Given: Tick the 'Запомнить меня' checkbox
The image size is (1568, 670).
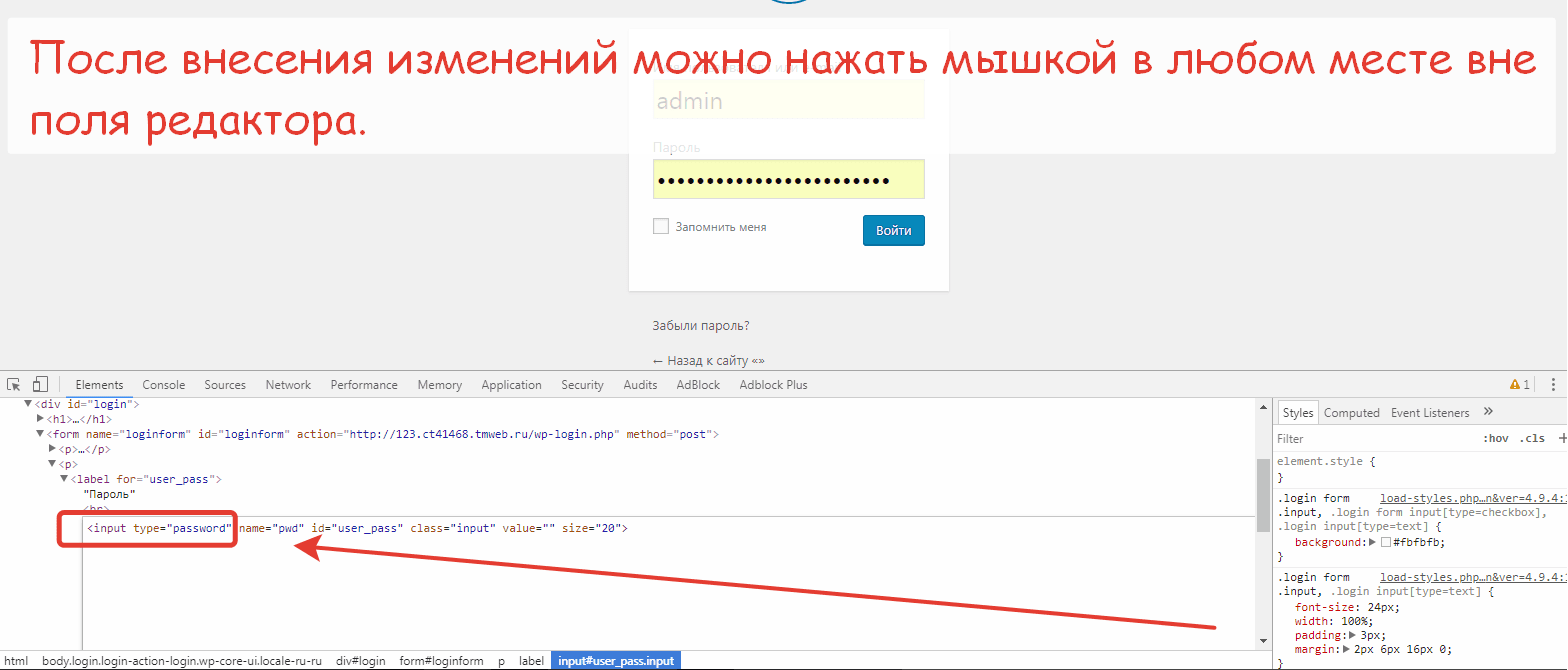Looking at the screenshot, I should click(661, 227).
